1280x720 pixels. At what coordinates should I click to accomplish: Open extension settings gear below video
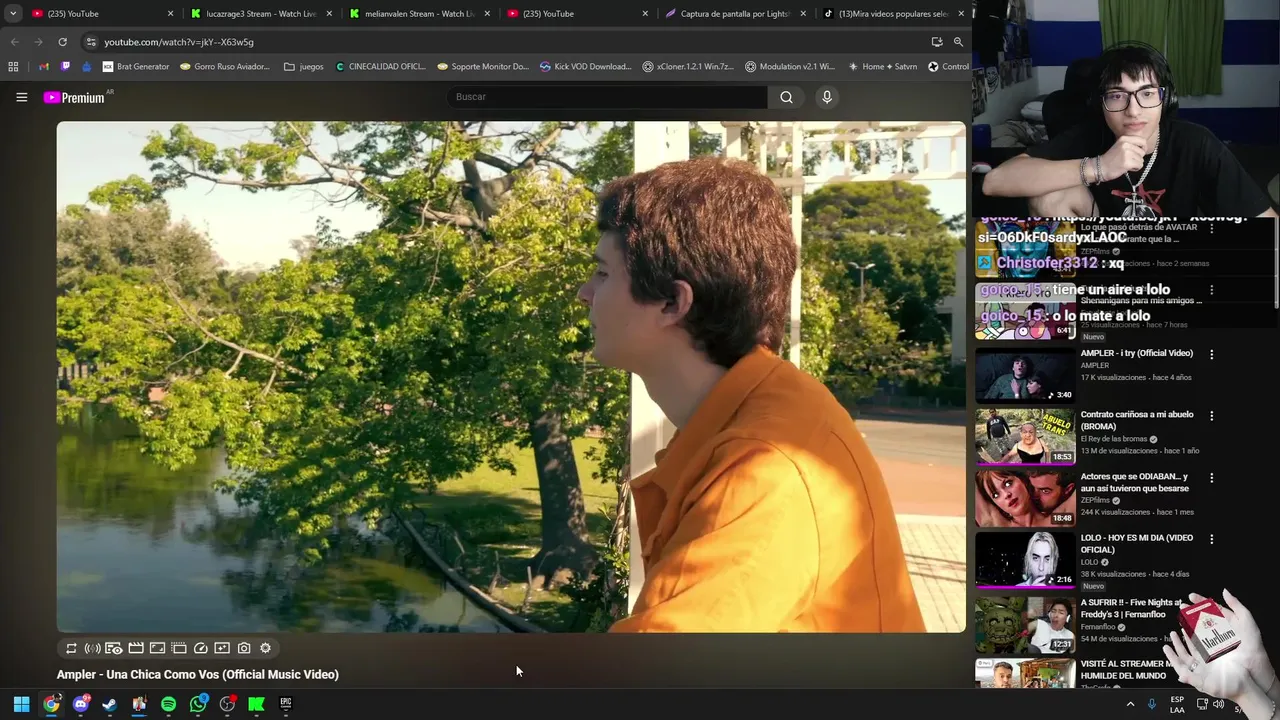tap(265, 648)
